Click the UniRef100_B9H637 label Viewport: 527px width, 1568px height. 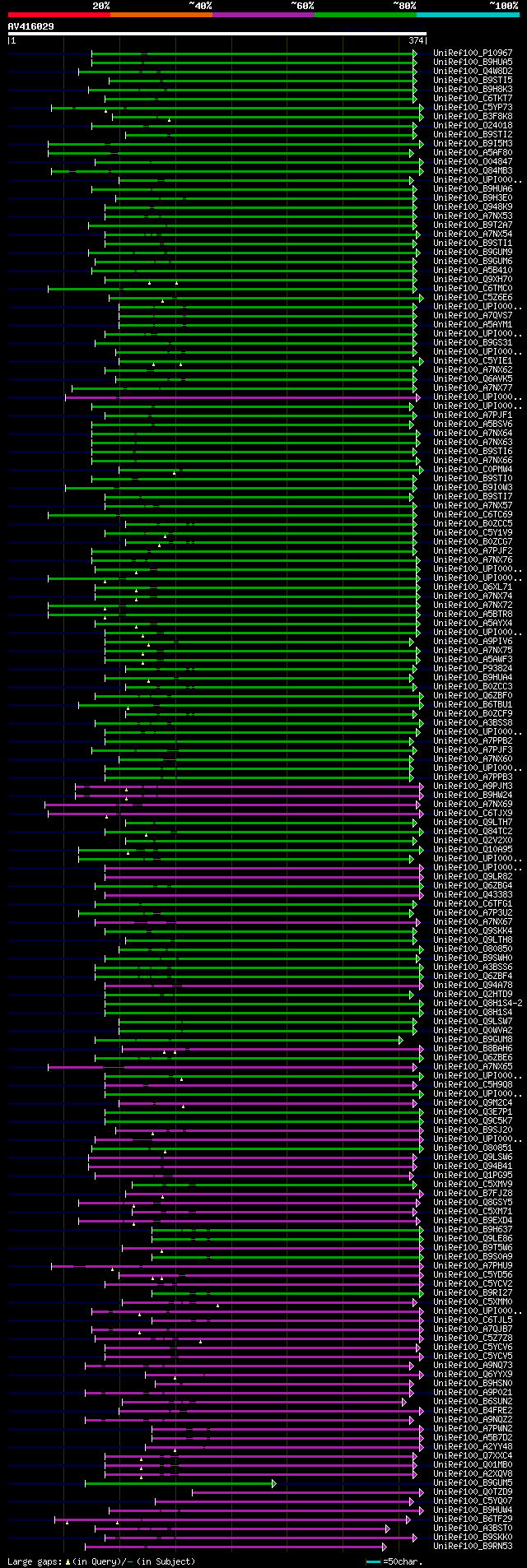[473, 1229]
